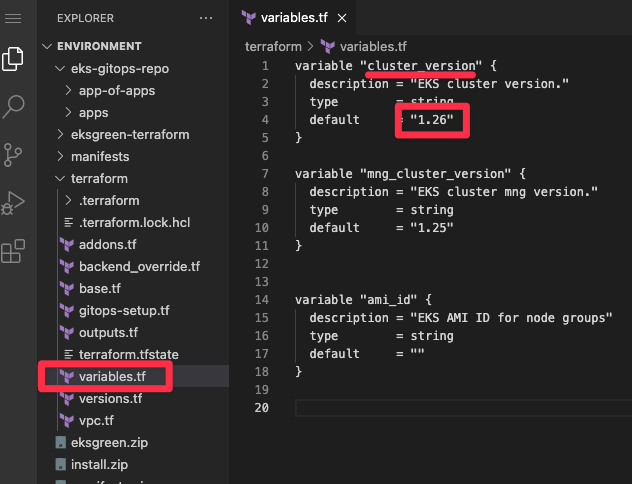Switch to the variables.tf tab
Image resolution: width=632 pixels, height=484 pixels.
pos(294,18)
